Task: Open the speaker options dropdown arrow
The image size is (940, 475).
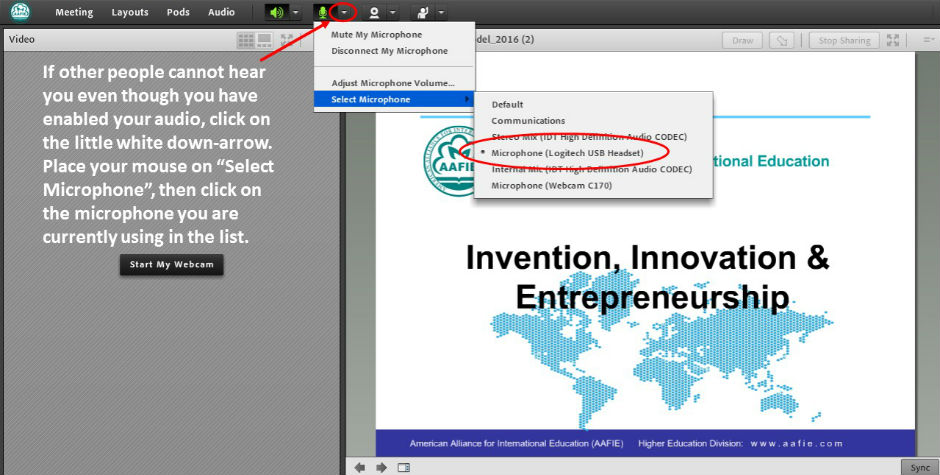Action: point(296,12)
